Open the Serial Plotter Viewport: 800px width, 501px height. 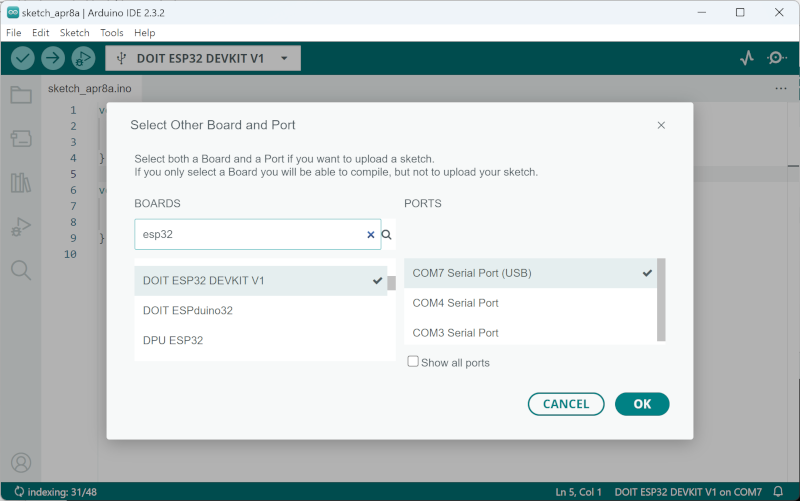[747, 58]
